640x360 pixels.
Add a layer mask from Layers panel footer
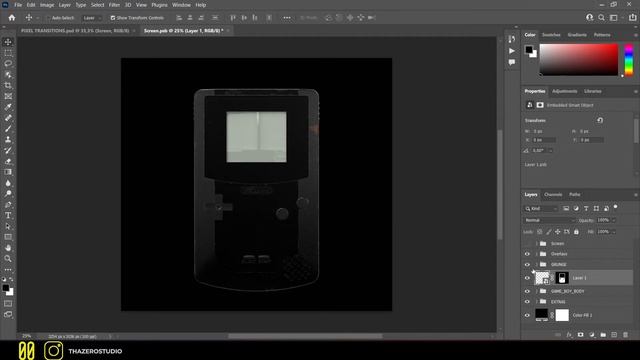(x=580, y=335)
